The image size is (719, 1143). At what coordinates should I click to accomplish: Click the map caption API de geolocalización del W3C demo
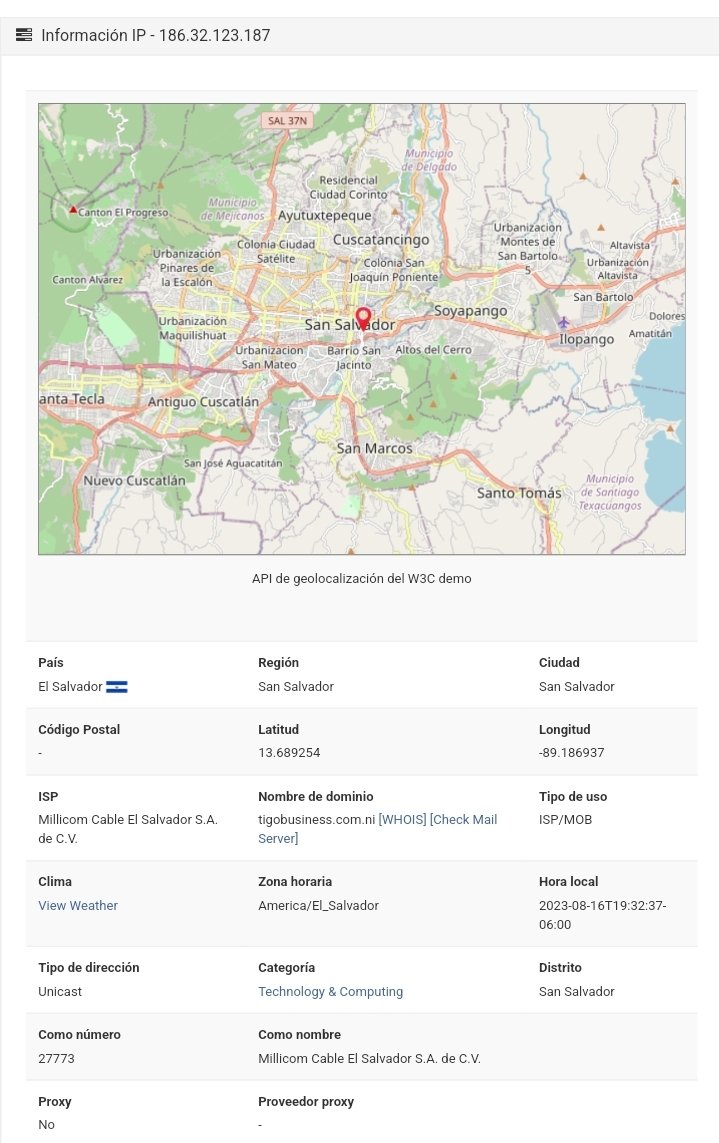pos(362,579)
